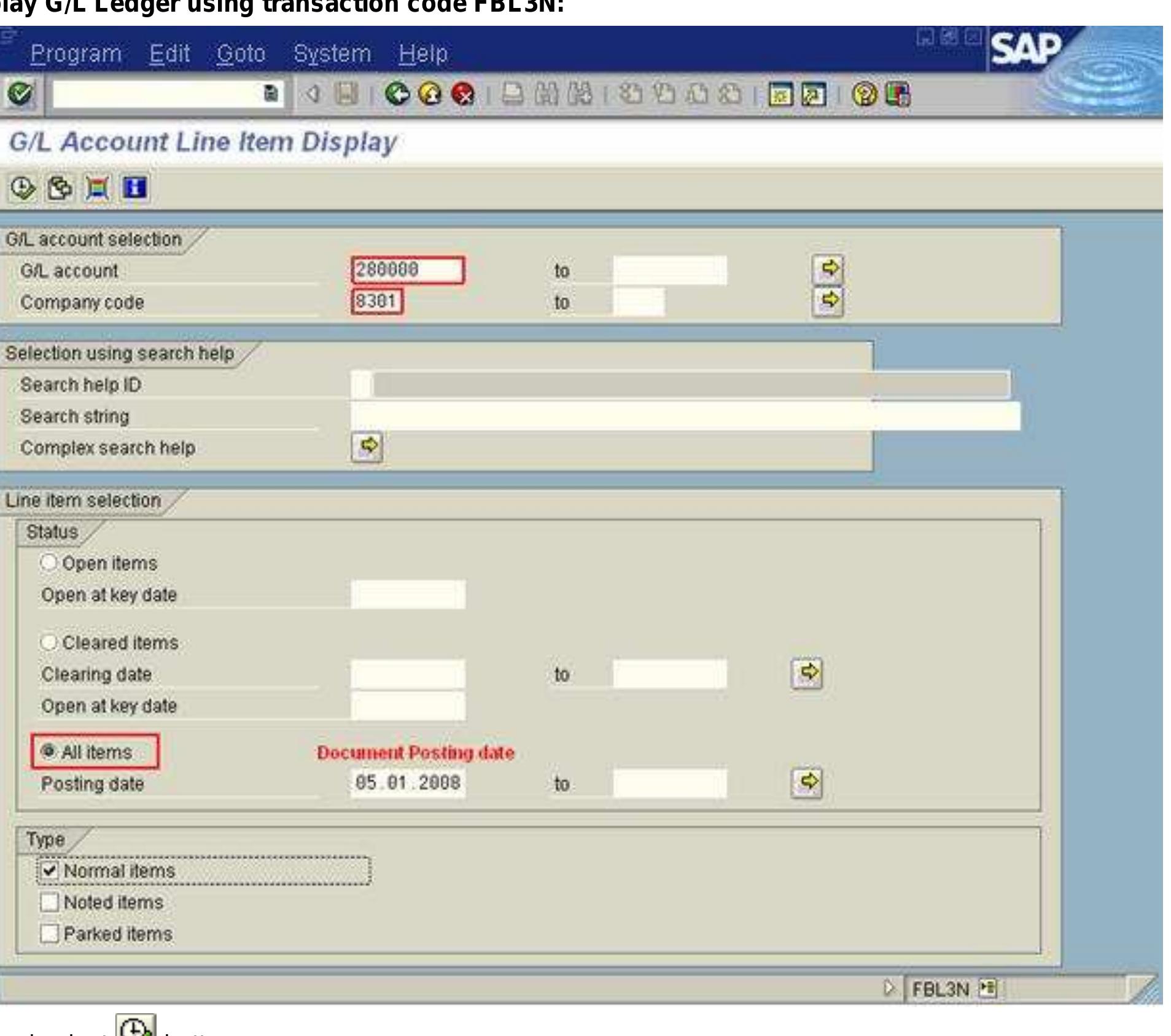
Task: Open the Program menu
Action: 77,54
